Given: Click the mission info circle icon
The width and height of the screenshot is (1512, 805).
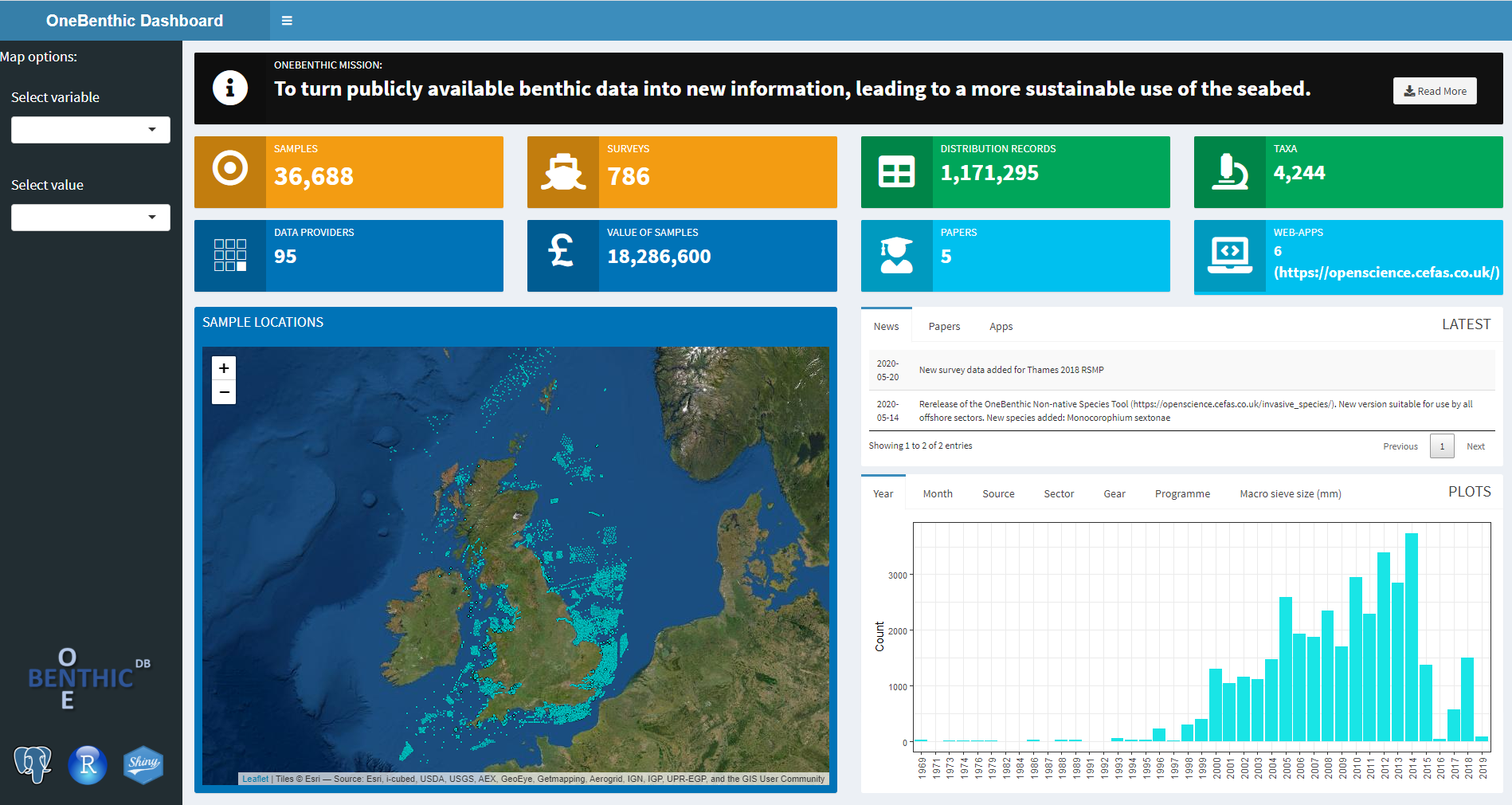Looking at the screenshot, I should point(230,88).
